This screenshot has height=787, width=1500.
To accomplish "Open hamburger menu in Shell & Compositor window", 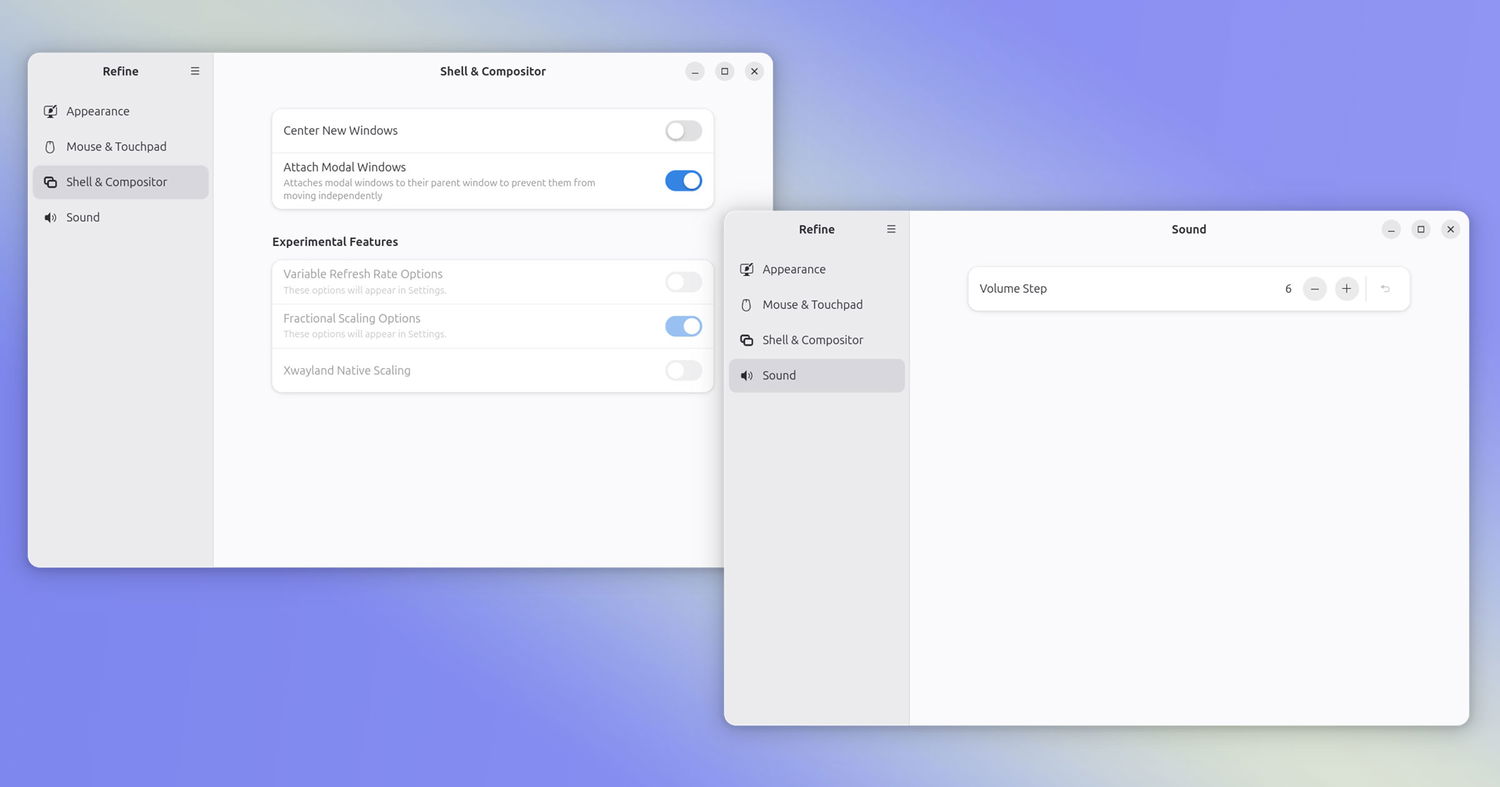I will pos(195,71).
